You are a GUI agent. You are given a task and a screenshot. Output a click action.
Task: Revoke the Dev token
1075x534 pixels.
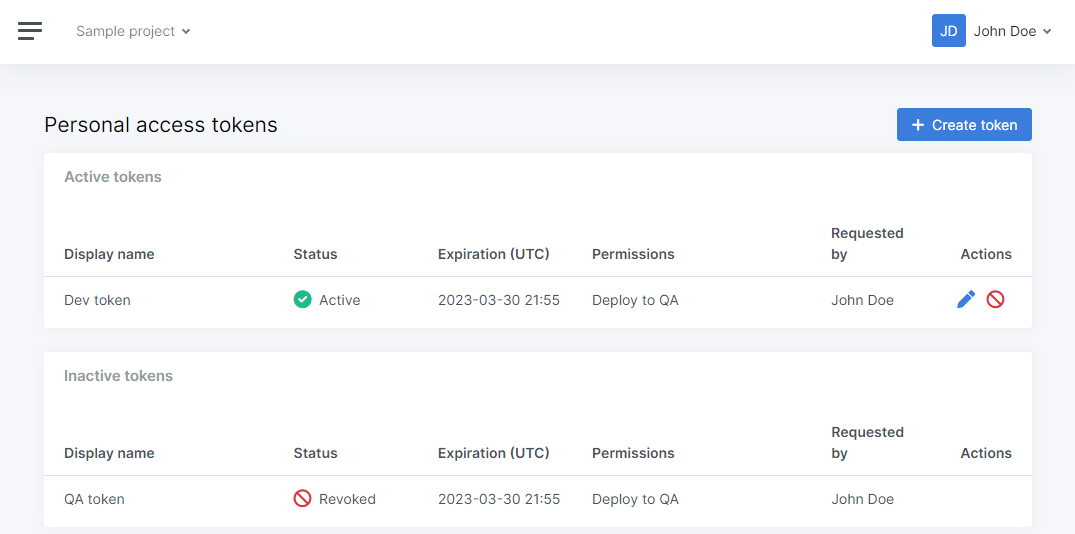click(995, 299)
